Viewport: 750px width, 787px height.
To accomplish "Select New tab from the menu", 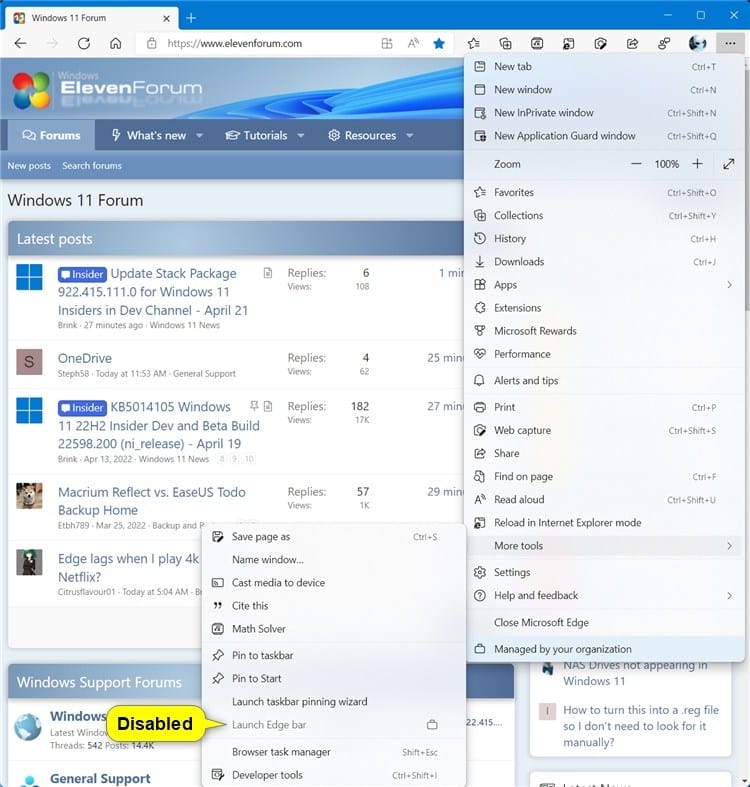I will click(x=604, y=66).
